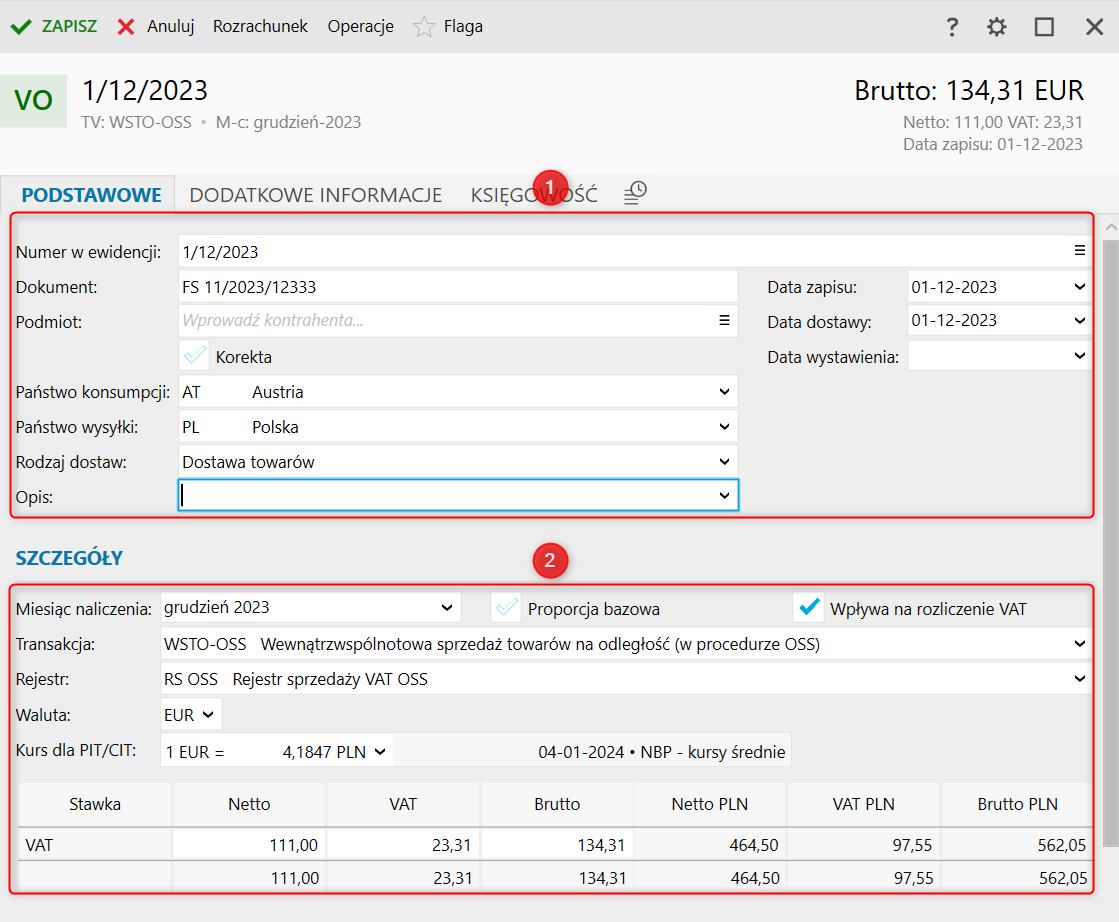This screenshot has width=1119, height=922.
Task: Switch to the DODATKOWE INFORMACJE tab
Action: (316, 195)
